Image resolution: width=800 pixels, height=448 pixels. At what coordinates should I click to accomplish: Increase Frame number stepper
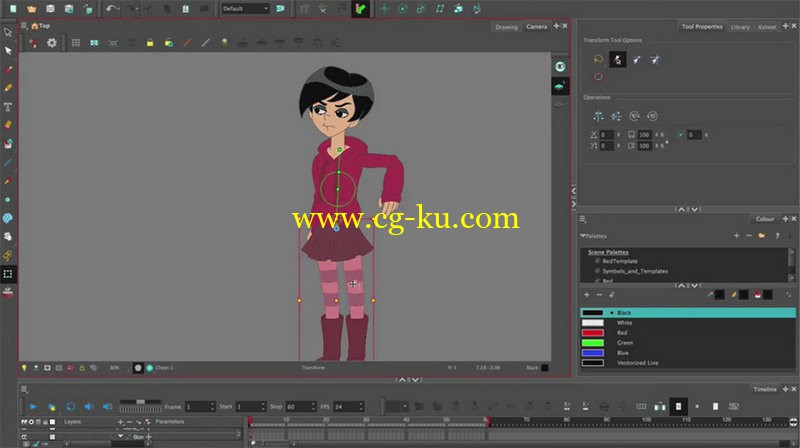212,404
